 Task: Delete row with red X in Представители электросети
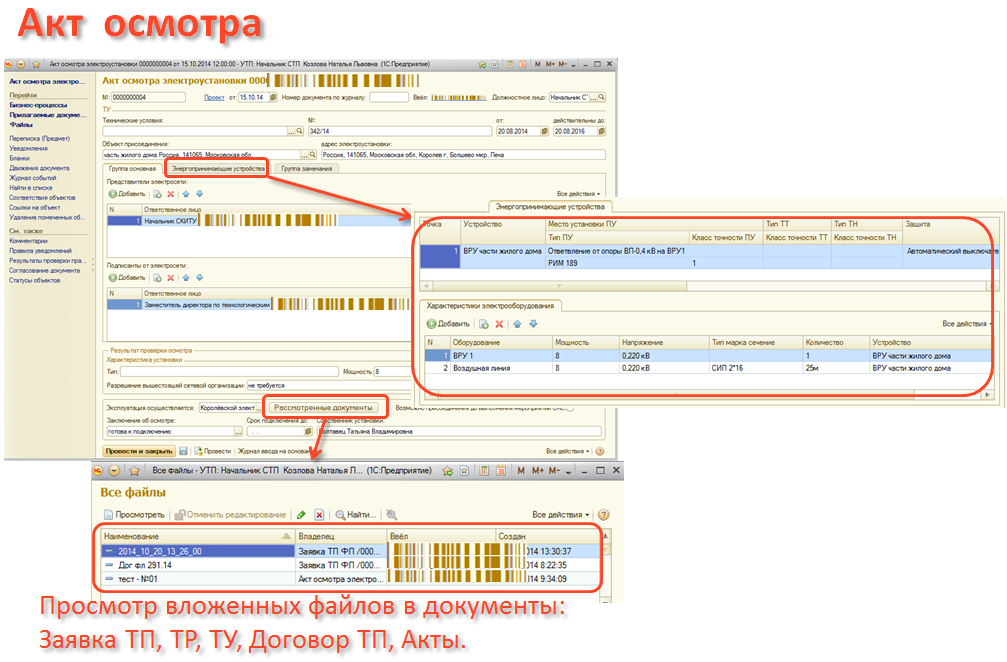coord(171,194)
